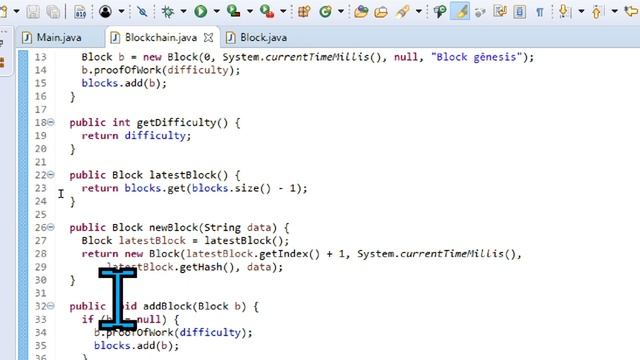This screenshot has height=360, width=640.
Task: Go to Last Edit Location arrow icon
Action: [632, 11]
